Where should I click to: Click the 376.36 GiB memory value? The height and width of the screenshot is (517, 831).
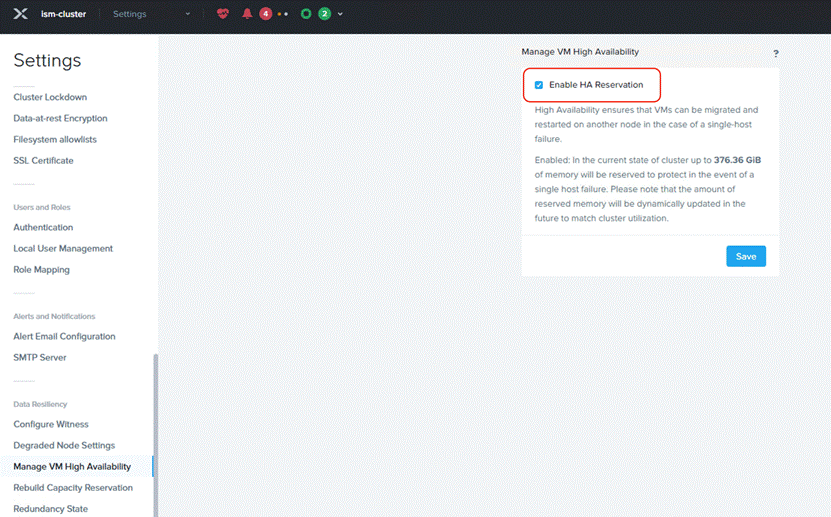(x=737, y=160)
